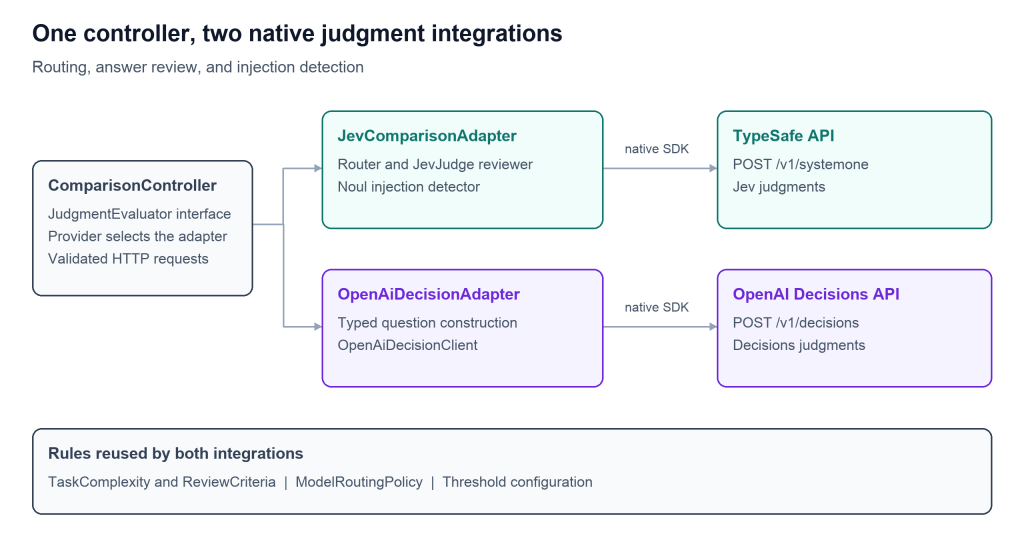Select the JevComparisonAdapter heading
Viewport: 1024px width, 544px height.
[x=427, y=136]
